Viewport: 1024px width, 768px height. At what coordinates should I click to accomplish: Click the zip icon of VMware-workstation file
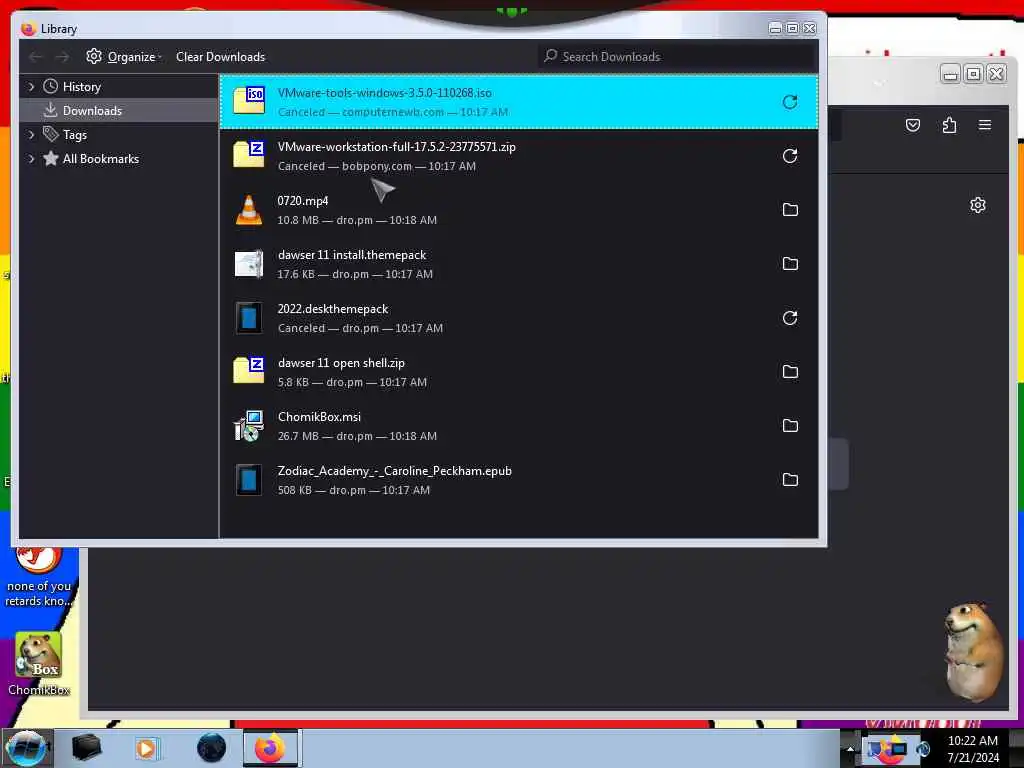pos(249,155)
